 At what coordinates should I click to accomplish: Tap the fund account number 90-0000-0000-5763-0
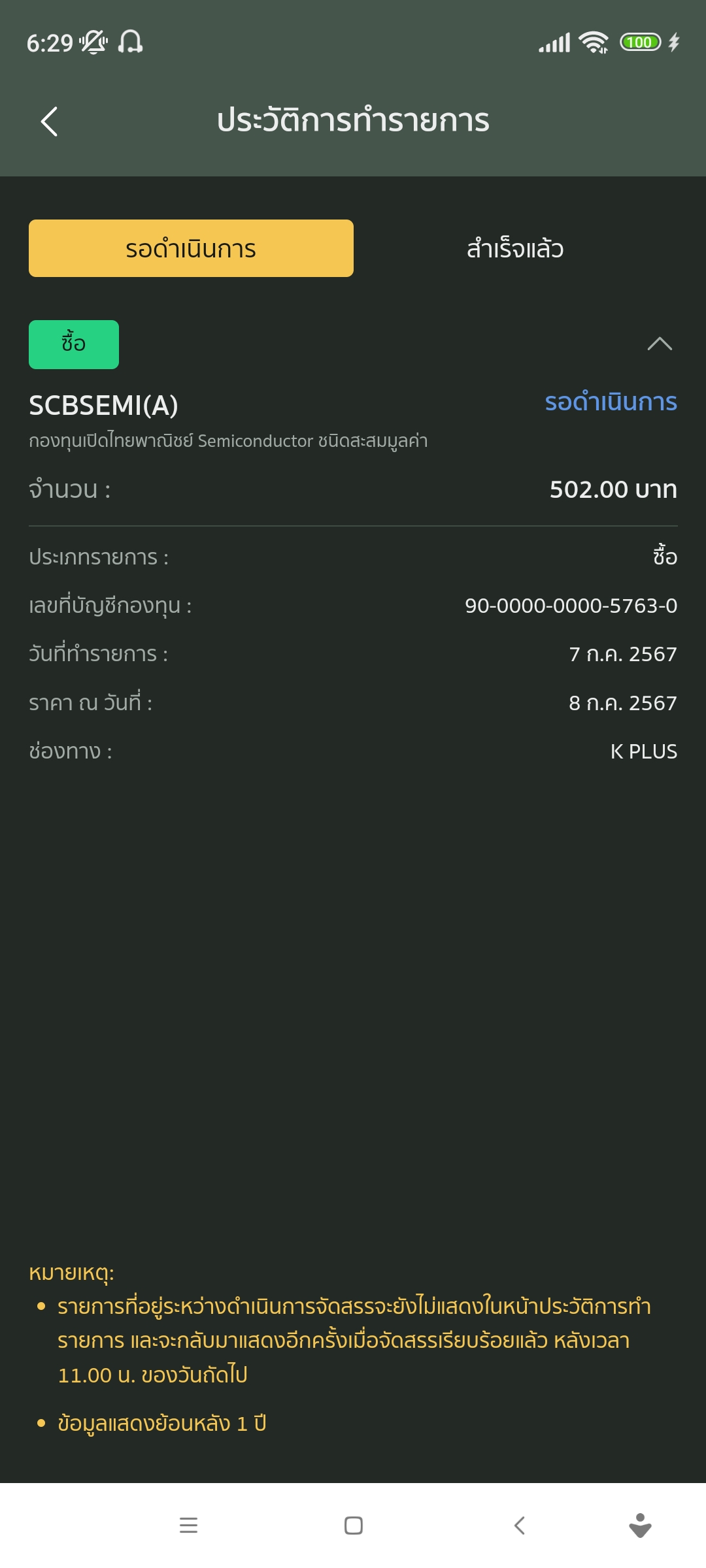coord(571,606)
